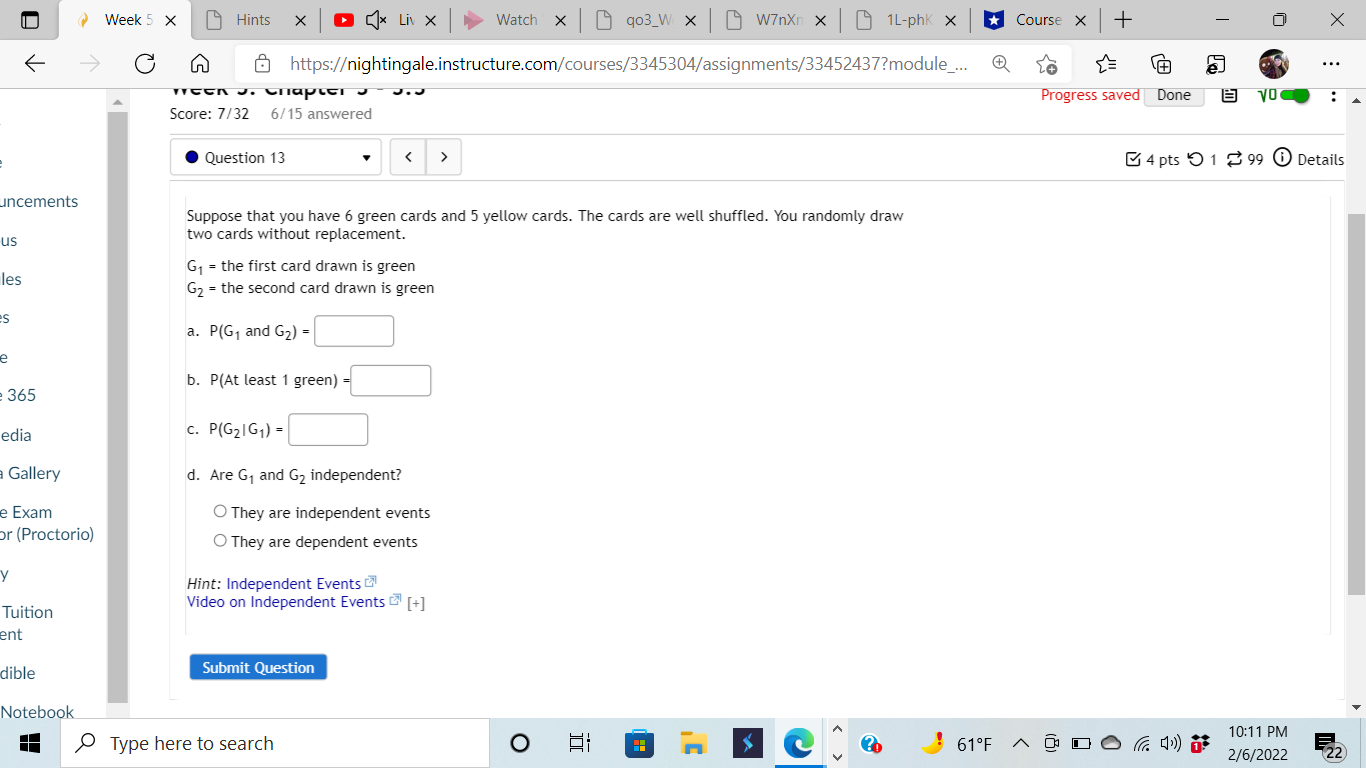Add this page to favorites
Screen dimensions: 1366x768
click(x=1046, y=64)
